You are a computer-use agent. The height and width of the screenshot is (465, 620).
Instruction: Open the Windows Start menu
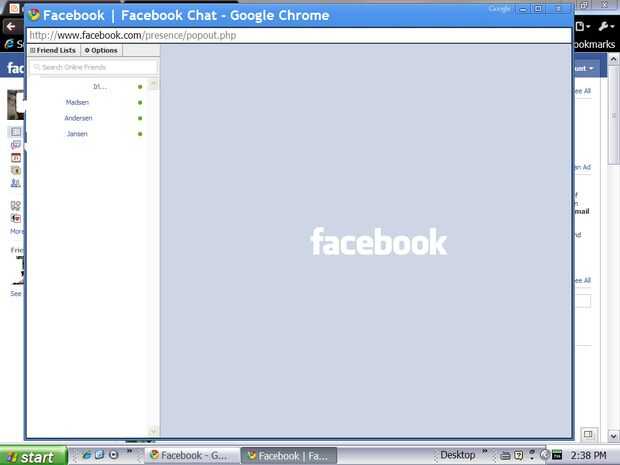pos(33,456)
